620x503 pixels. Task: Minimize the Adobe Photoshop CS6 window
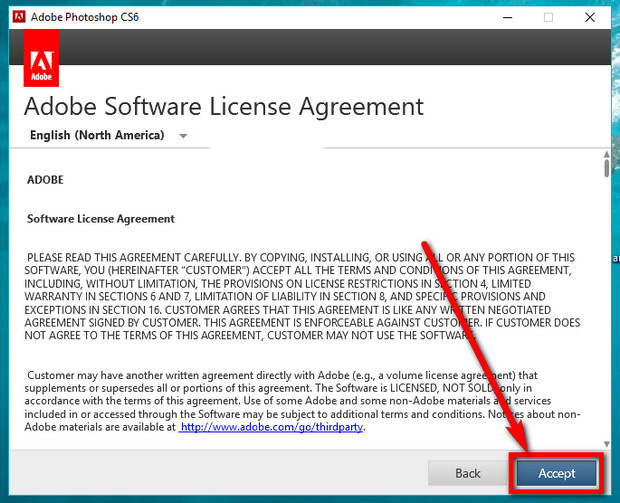pos(508,17)
